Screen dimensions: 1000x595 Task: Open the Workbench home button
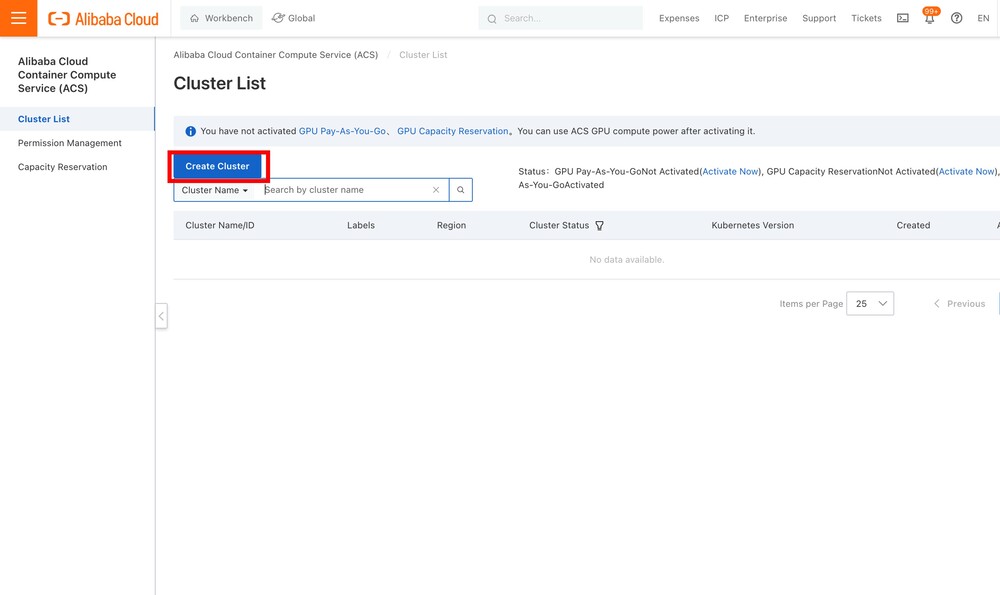[x=221, y=18]
